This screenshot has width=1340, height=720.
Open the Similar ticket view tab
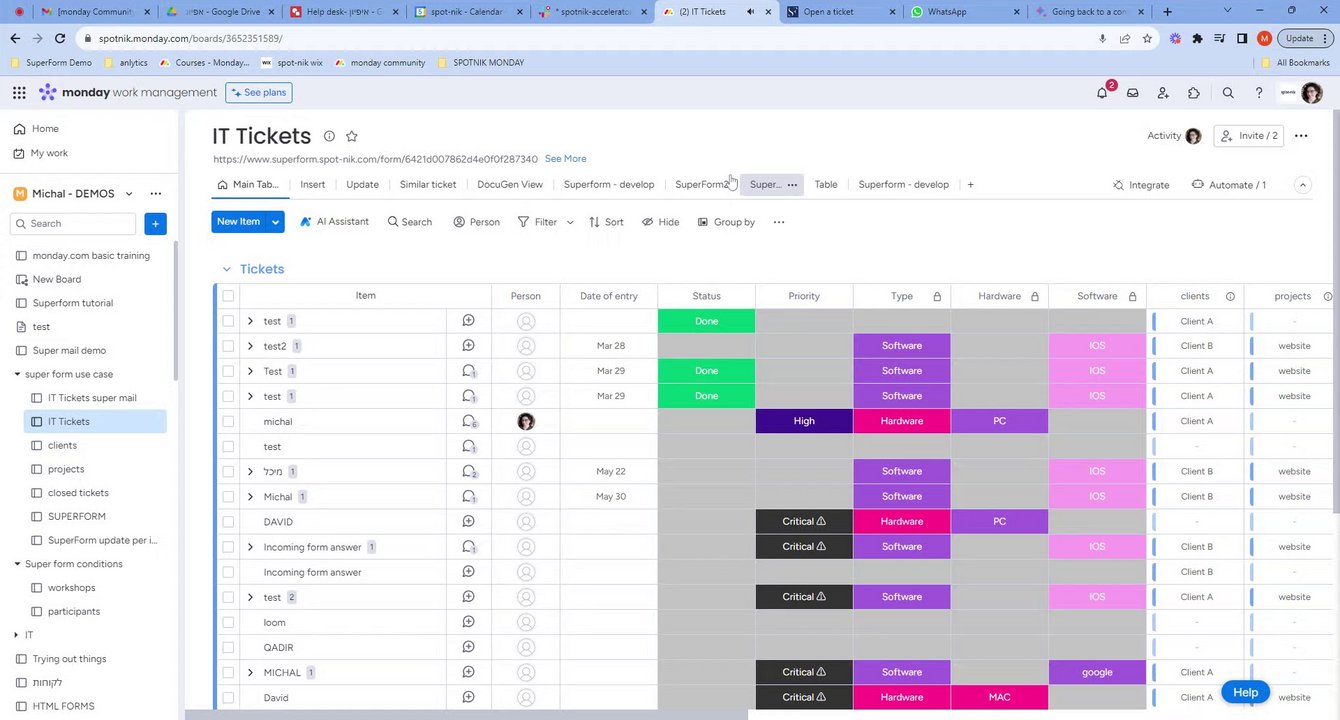(x=428, y=185)
